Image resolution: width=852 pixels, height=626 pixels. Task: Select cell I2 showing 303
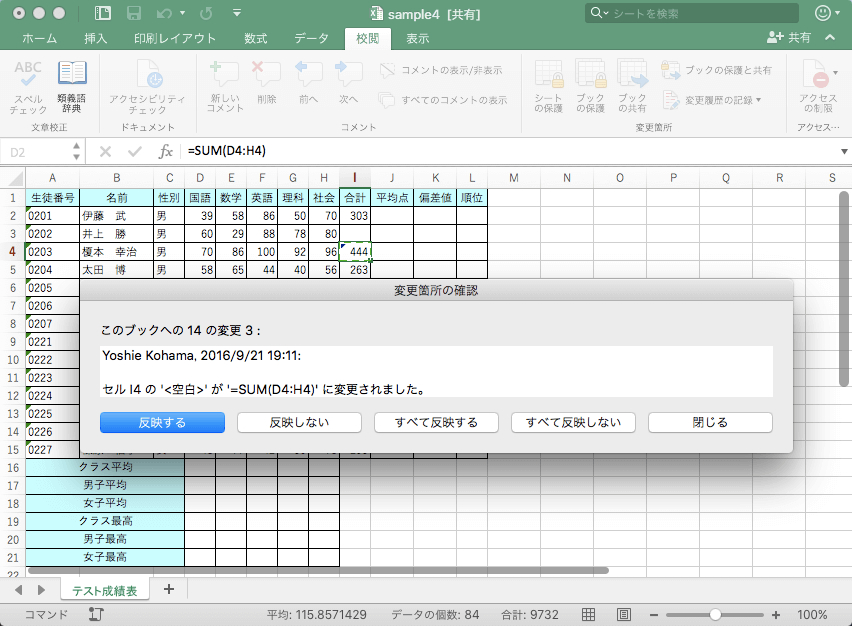(x=355, y=216)
